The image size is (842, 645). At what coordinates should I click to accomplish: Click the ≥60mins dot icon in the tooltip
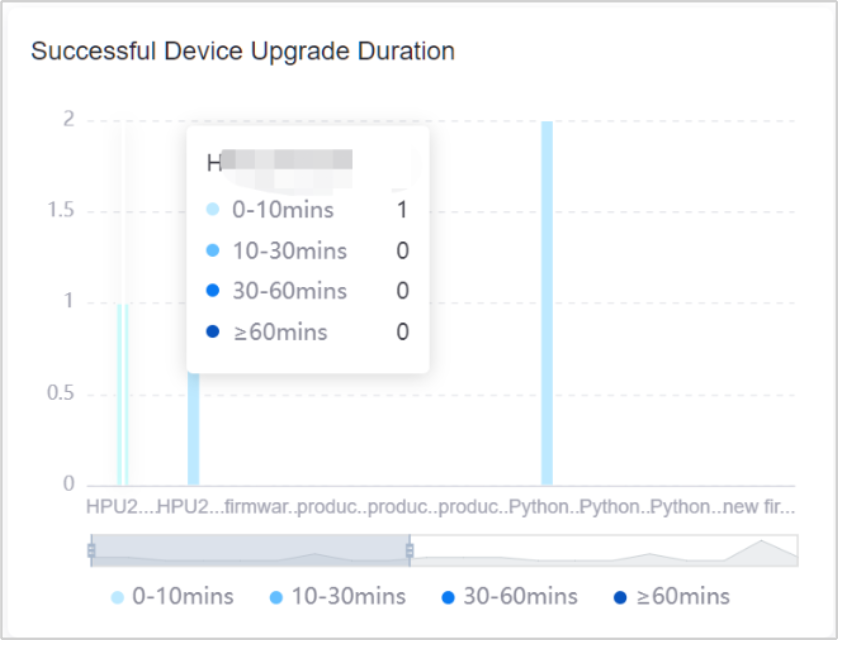(212, 332)
